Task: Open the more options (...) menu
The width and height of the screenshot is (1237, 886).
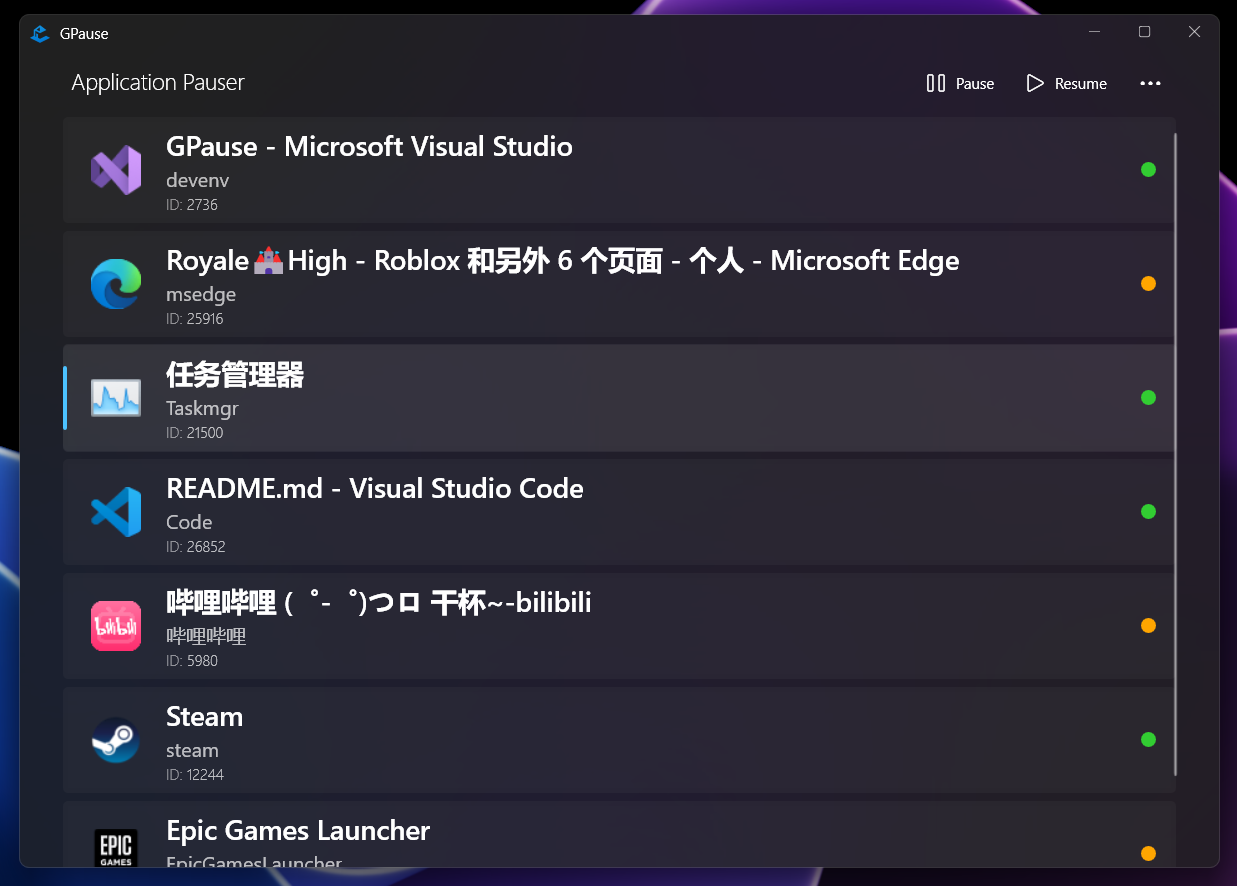Action: (x=1150, y=84)
